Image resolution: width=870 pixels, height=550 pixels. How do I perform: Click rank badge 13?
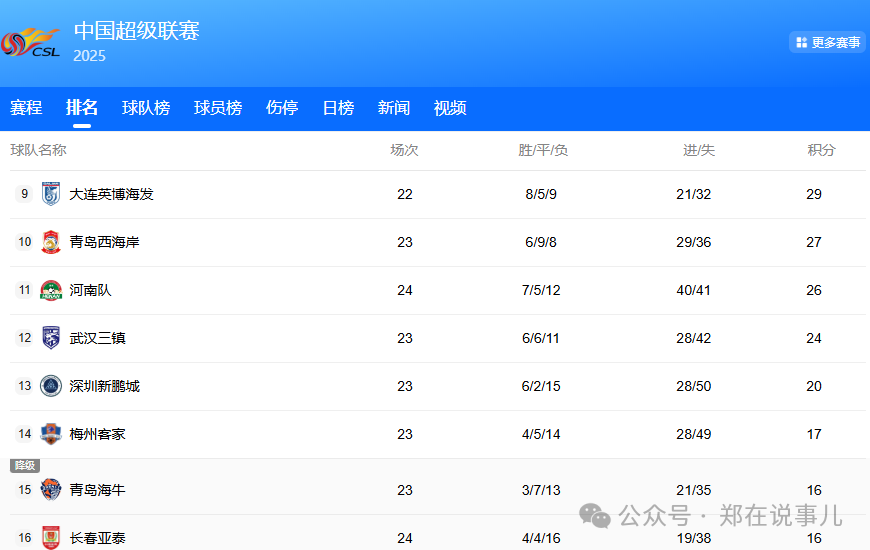(x=24, y=386)
